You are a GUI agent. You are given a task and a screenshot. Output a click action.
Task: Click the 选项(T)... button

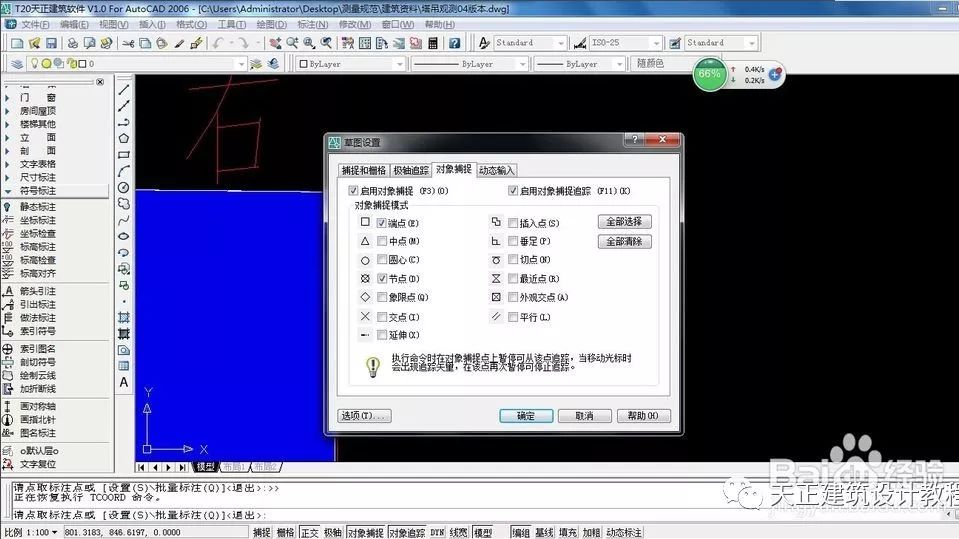(x=364, y=416)
